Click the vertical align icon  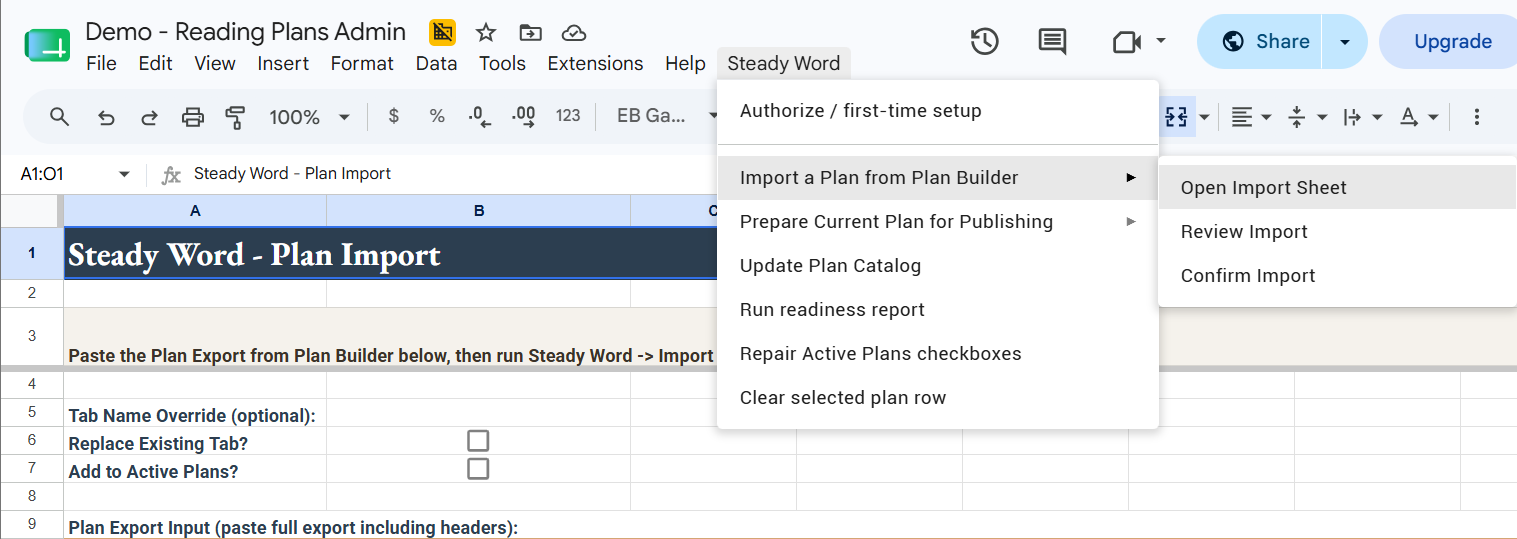click(1297, 117)
